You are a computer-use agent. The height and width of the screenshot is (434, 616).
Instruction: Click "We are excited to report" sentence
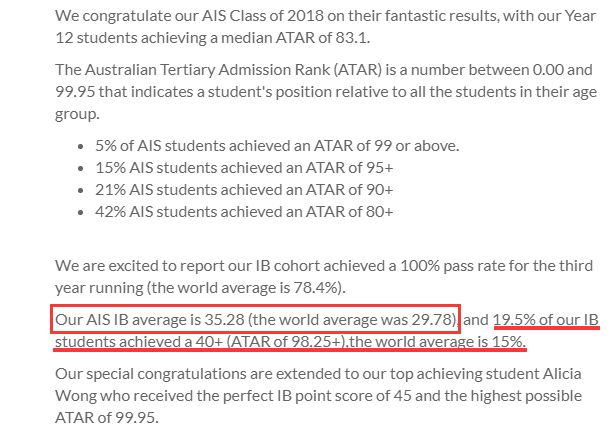point(142,268)
